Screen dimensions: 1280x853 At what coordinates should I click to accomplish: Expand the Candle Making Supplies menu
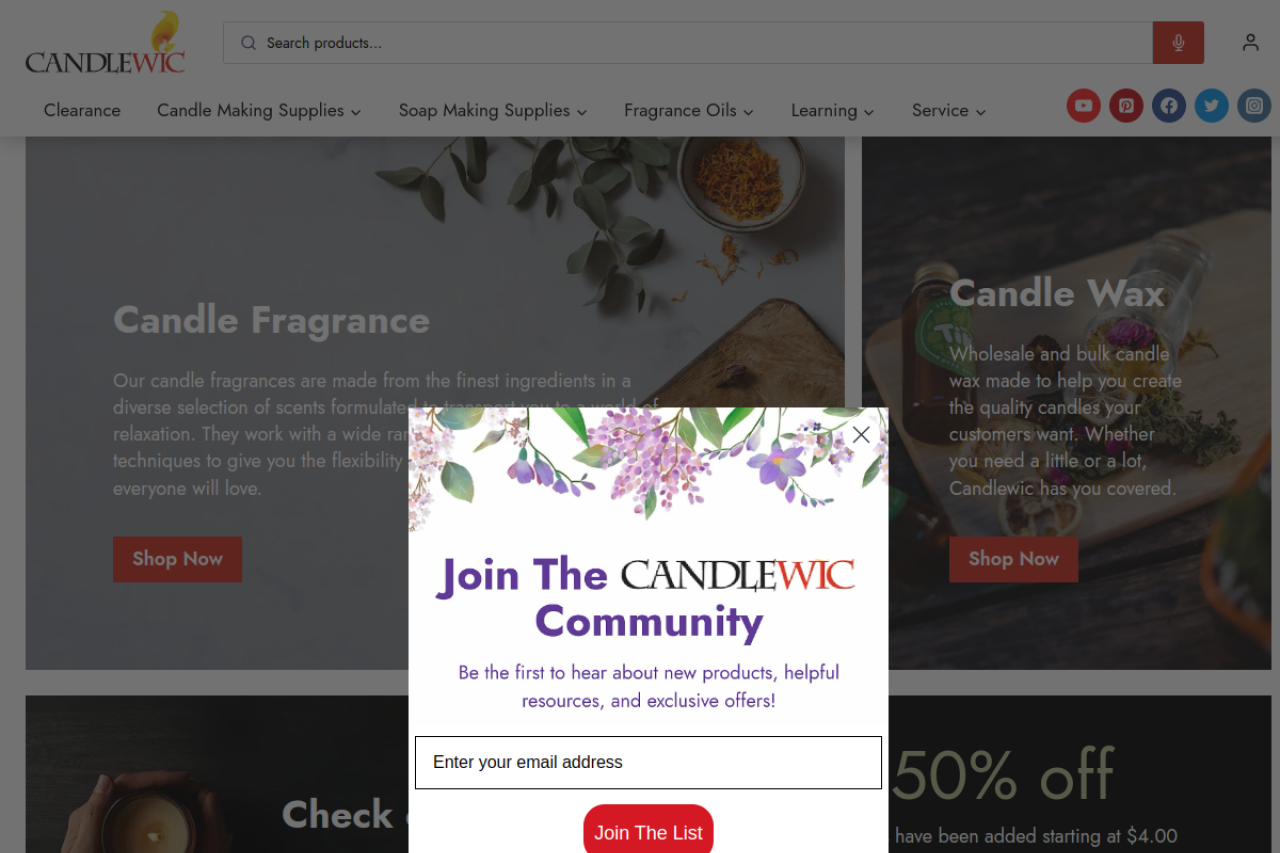pos(259,111)
